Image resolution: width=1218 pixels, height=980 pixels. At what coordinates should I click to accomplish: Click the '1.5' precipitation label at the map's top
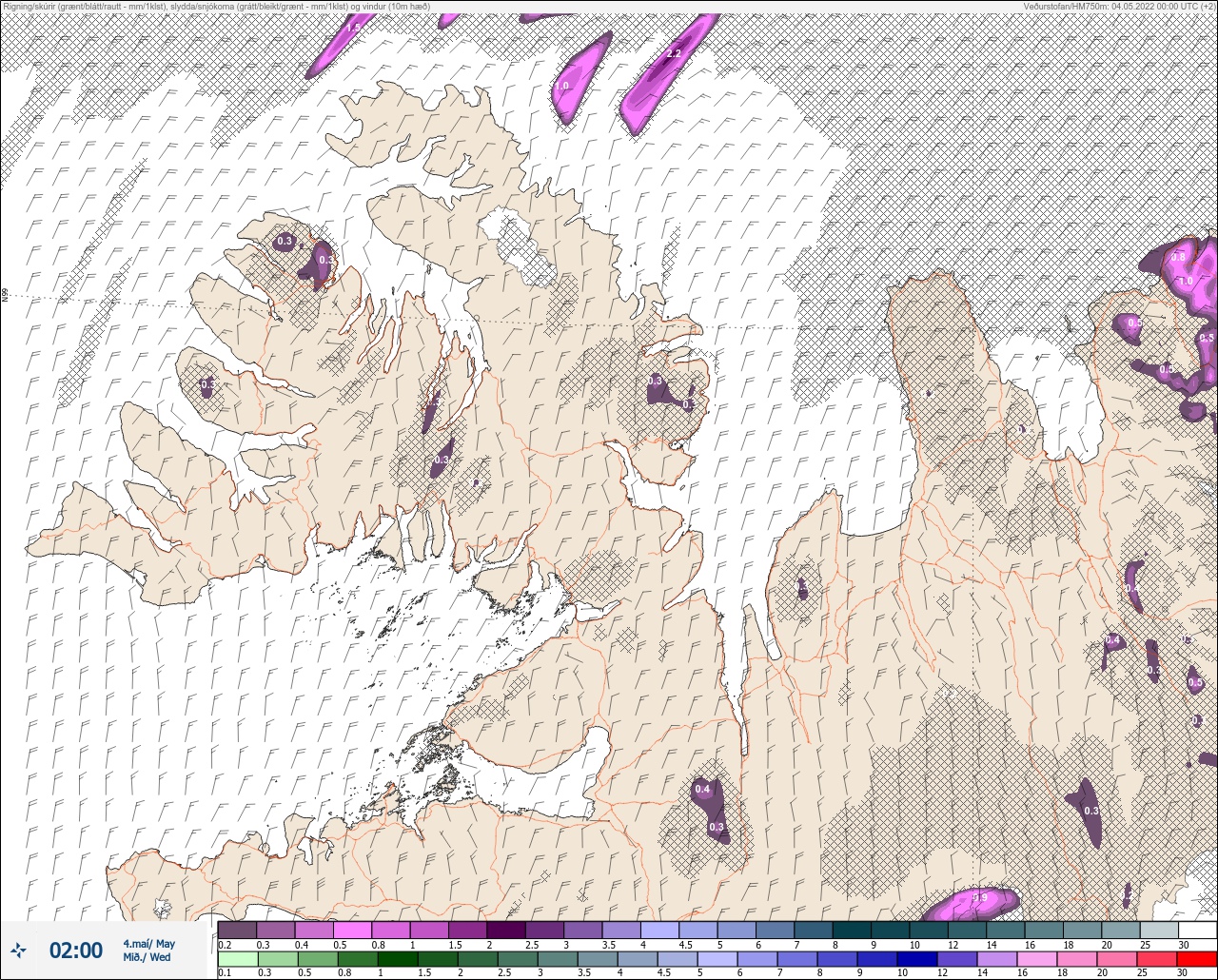coord(354,28)
